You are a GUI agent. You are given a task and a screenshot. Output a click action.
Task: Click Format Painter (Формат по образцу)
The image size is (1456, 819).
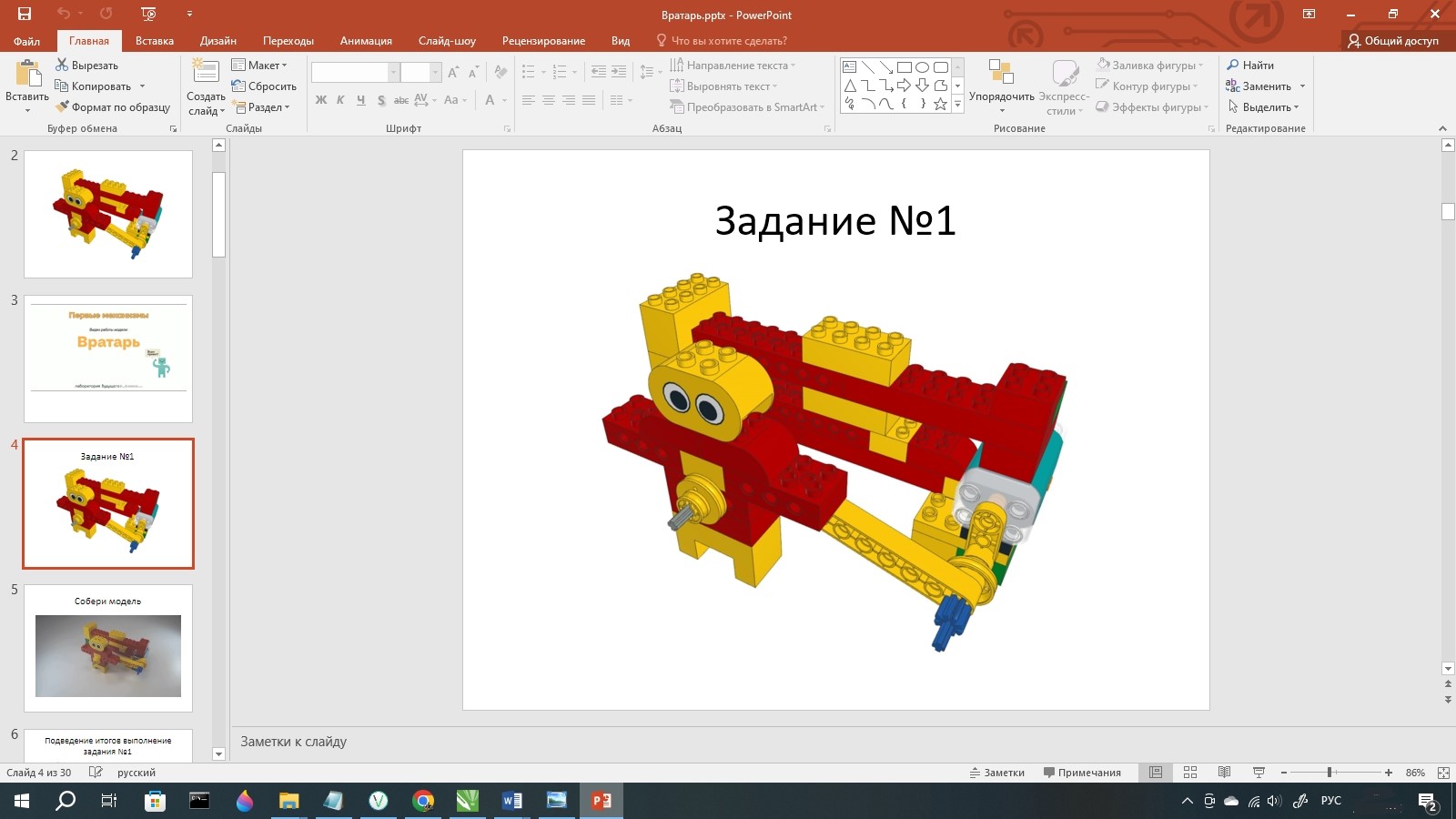[112, 107]
